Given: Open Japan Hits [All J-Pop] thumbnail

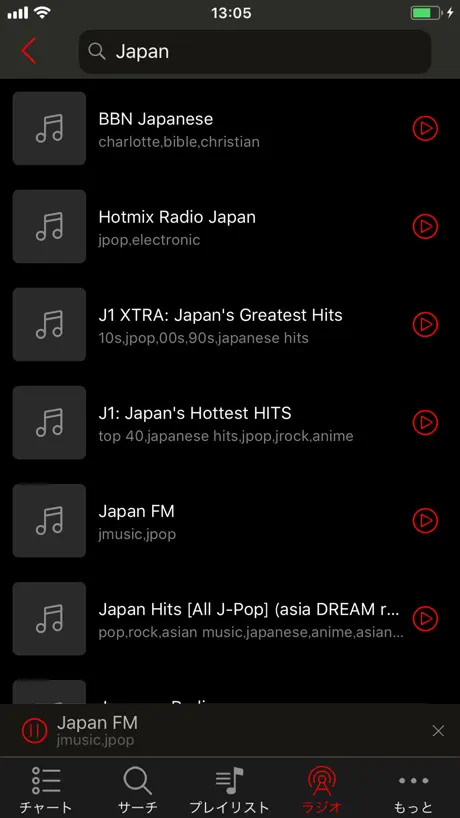Looking at the screenshot, I should pos(49,618).
